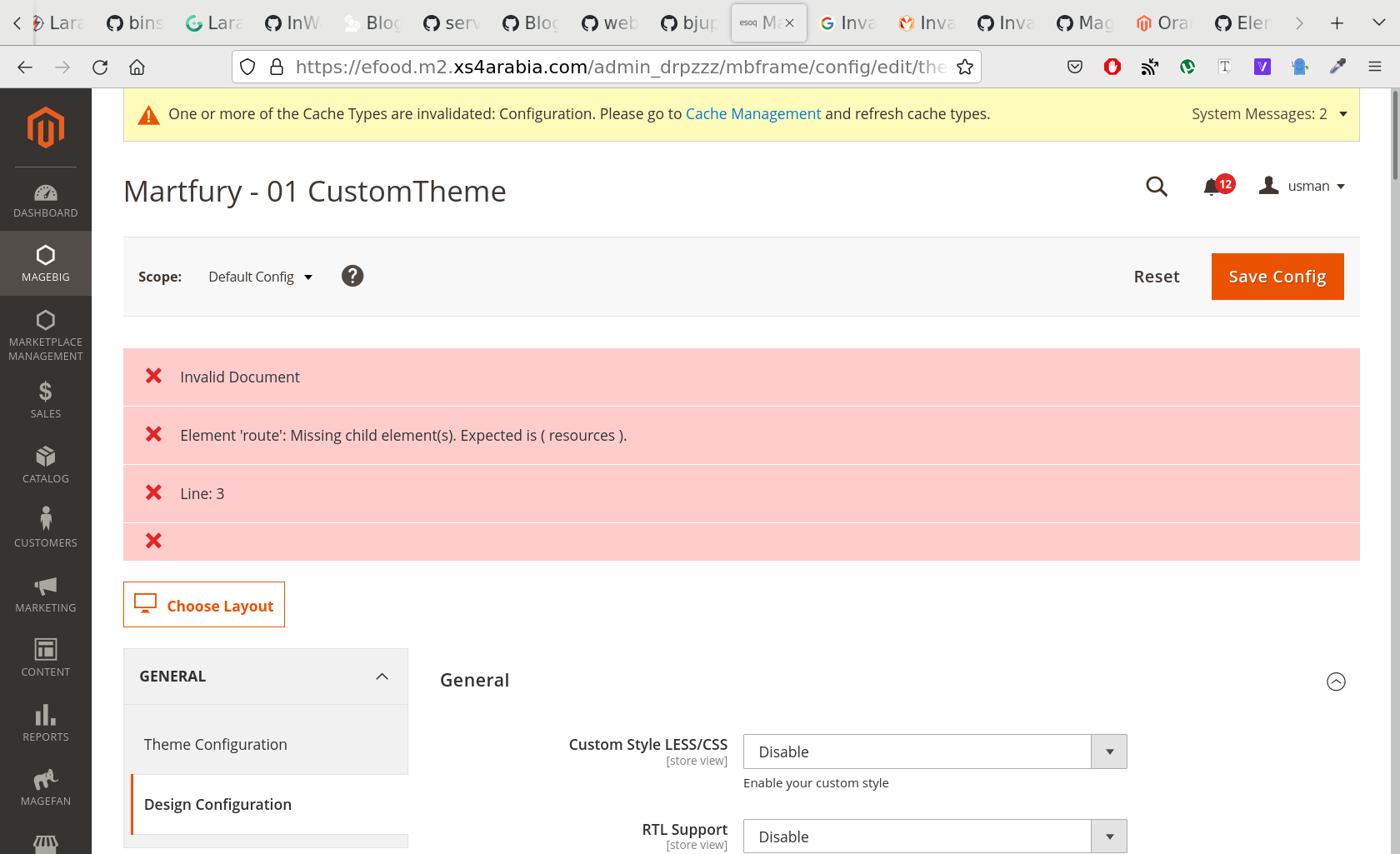Click the Save Config button

1277,276
